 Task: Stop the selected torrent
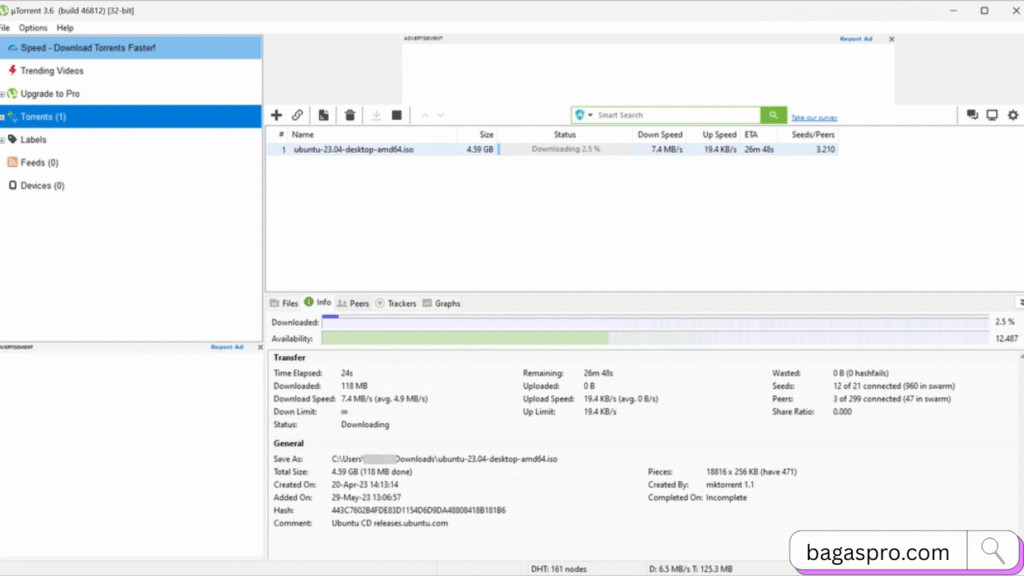tap(396, 115)
